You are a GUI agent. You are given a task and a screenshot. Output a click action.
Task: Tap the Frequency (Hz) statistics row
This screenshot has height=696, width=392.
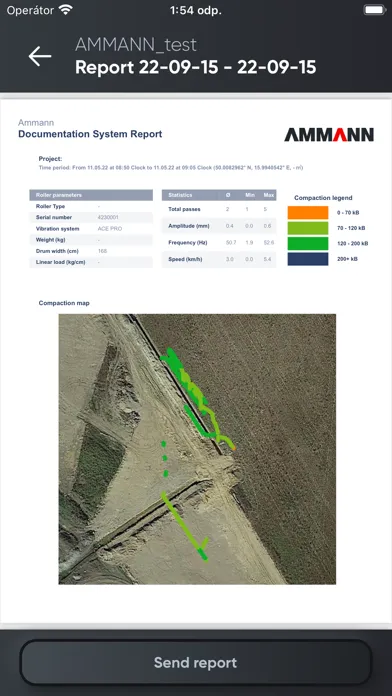click(219, 243)
